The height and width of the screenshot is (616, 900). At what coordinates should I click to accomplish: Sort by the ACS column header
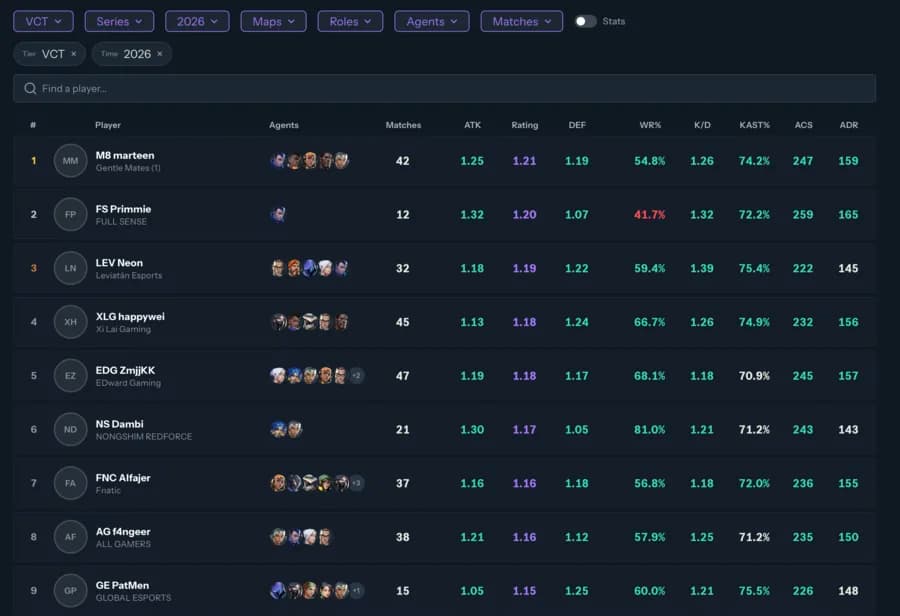pyautogui.click(x=803, y=125)
